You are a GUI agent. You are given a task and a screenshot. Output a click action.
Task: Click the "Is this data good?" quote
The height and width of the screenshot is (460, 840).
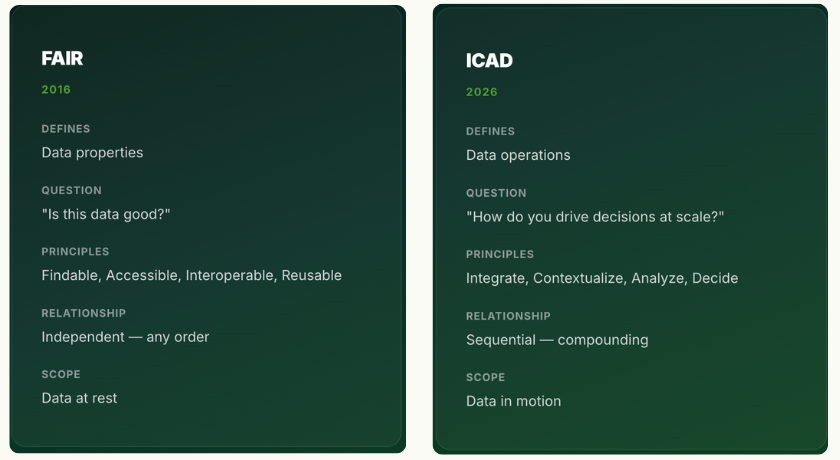tap(106, 214)
